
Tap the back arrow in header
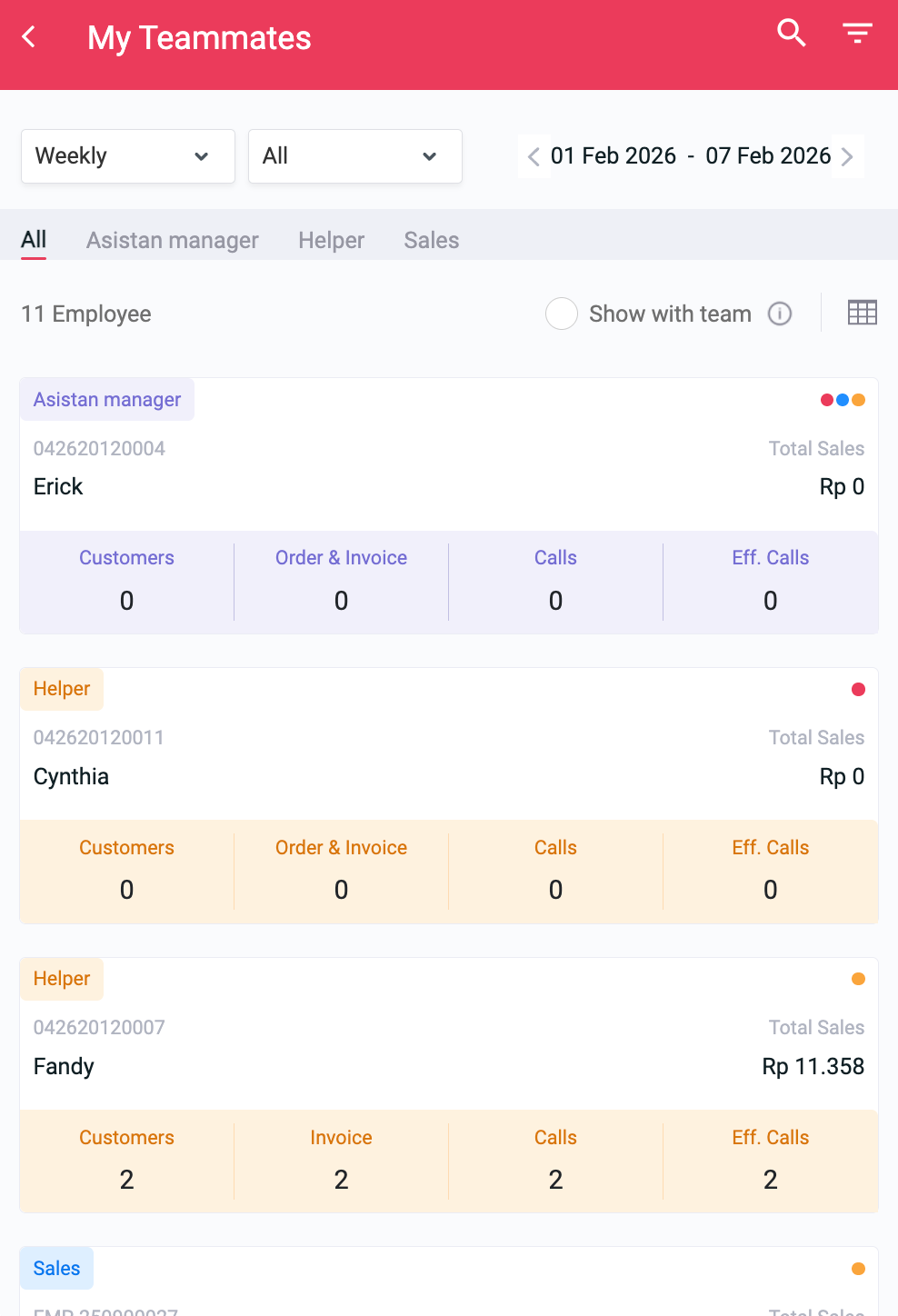point(30,37)
